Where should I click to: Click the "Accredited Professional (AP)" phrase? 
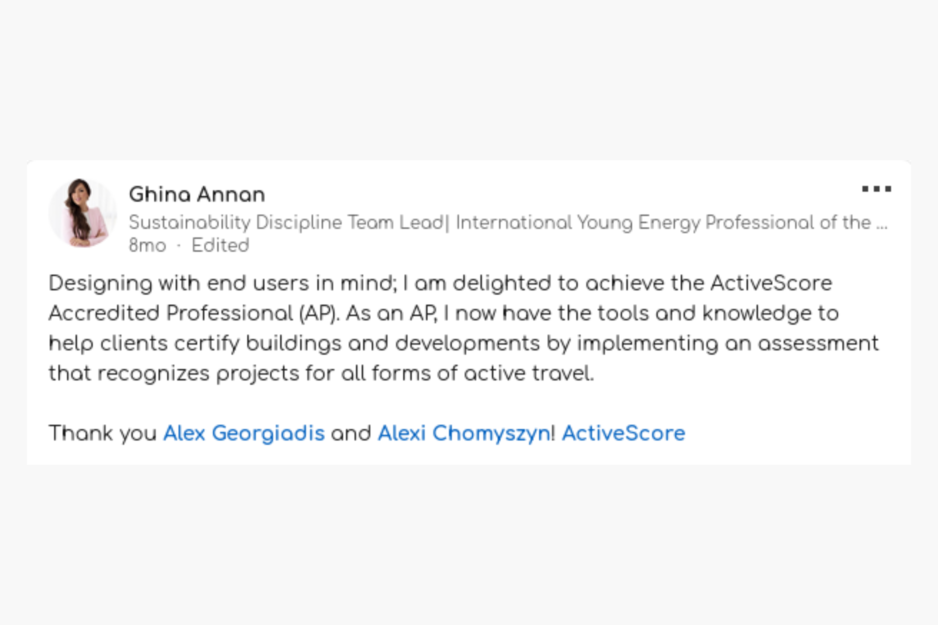click(193, 313)
